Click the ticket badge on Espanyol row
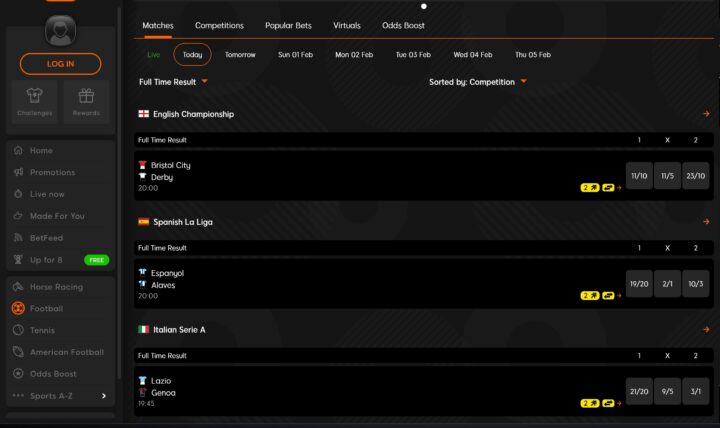The image size is (720, 428). (x=608, y=295)
